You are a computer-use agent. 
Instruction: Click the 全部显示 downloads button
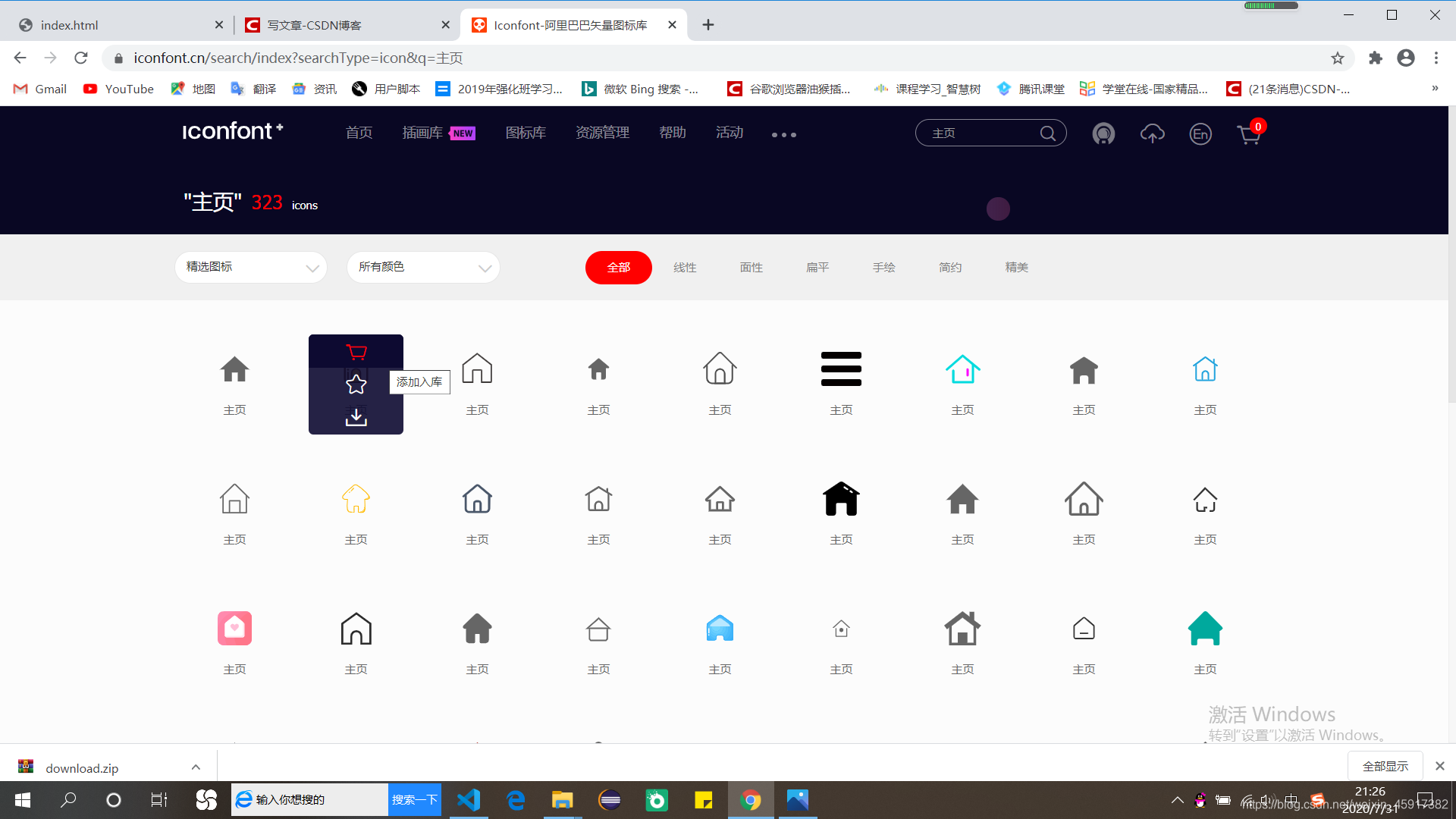[1385, 766]
